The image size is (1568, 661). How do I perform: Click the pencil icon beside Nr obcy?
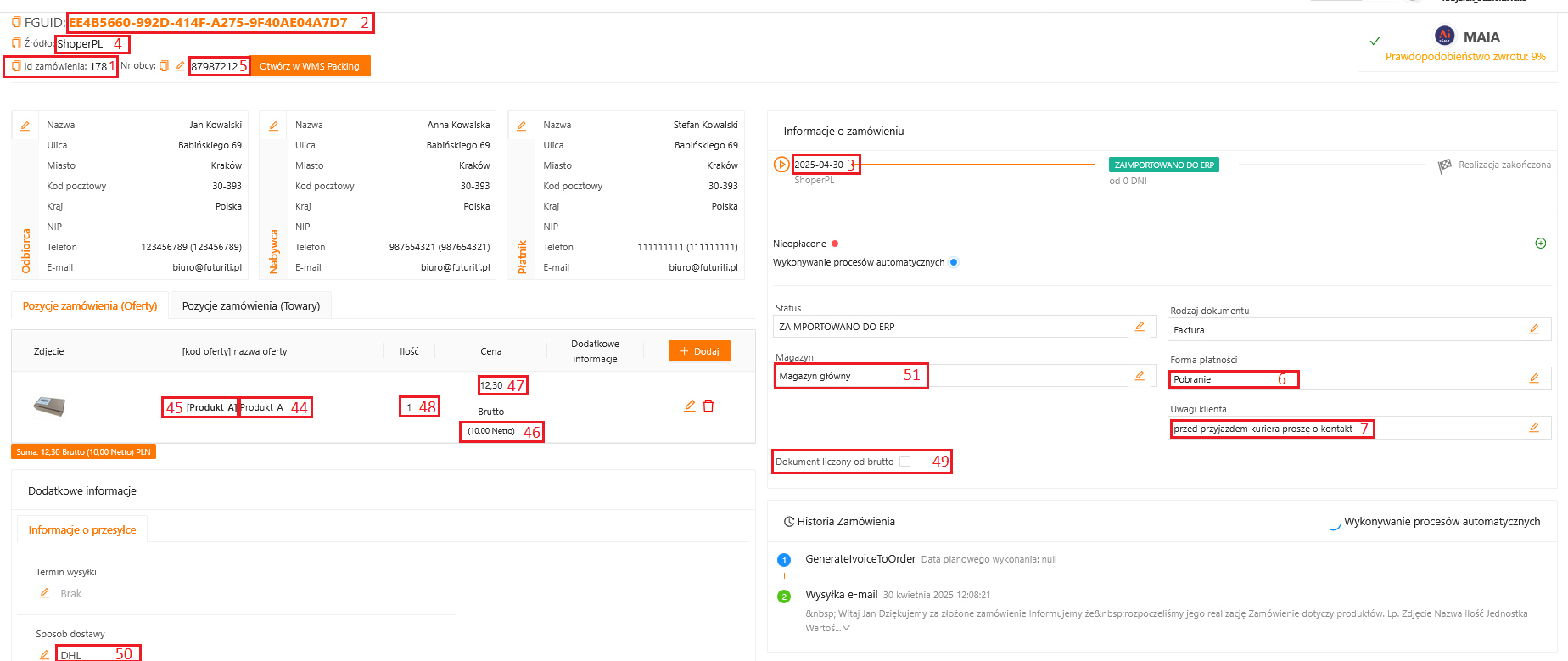pyautogui.click(x=180, y=66)
